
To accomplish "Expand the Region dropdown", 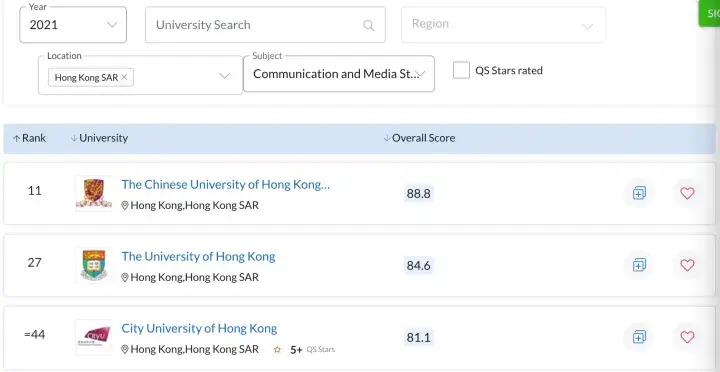I will coord(503,25).
